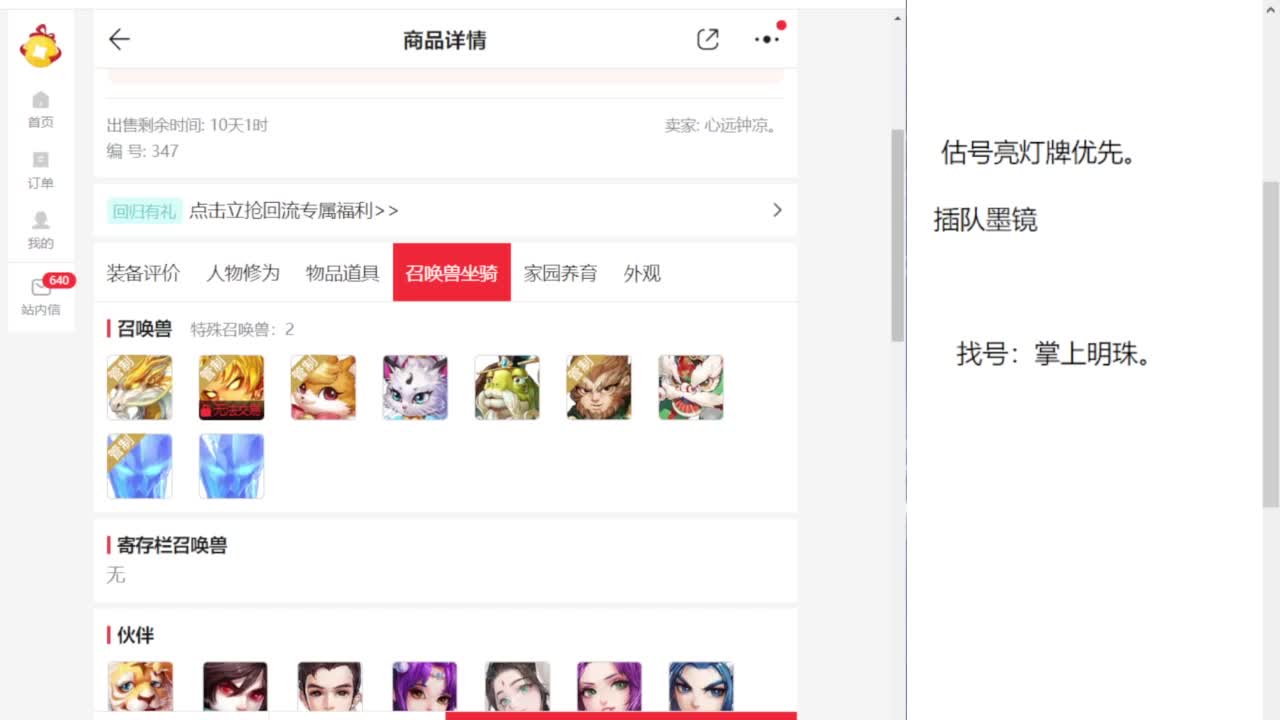Viewport: 1280px width, 720px height.
Task: Switch to the 物品道具 tab
Action: point(343,273)
